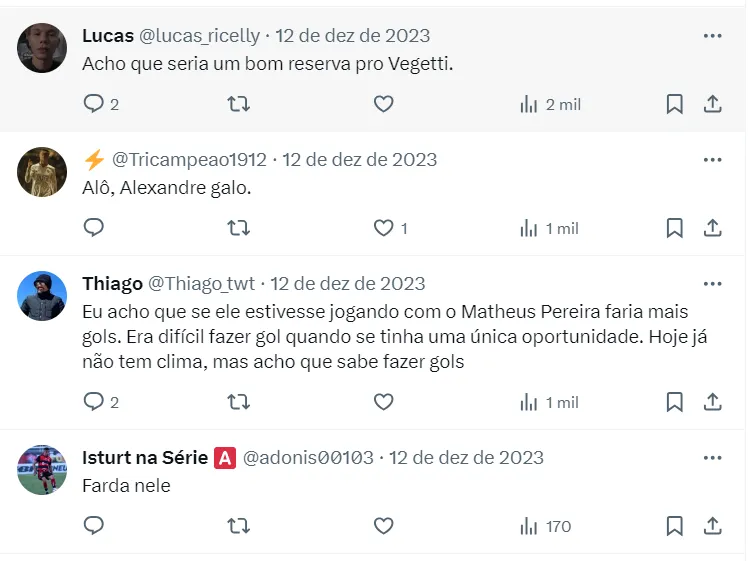
Task: View analytics of the 'Farda nele' tweet
Action: coord(546,526)
